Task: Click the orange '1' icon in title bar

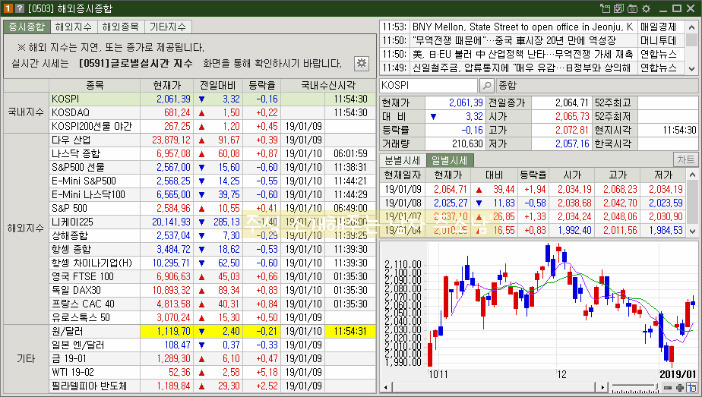Action: 8,9
